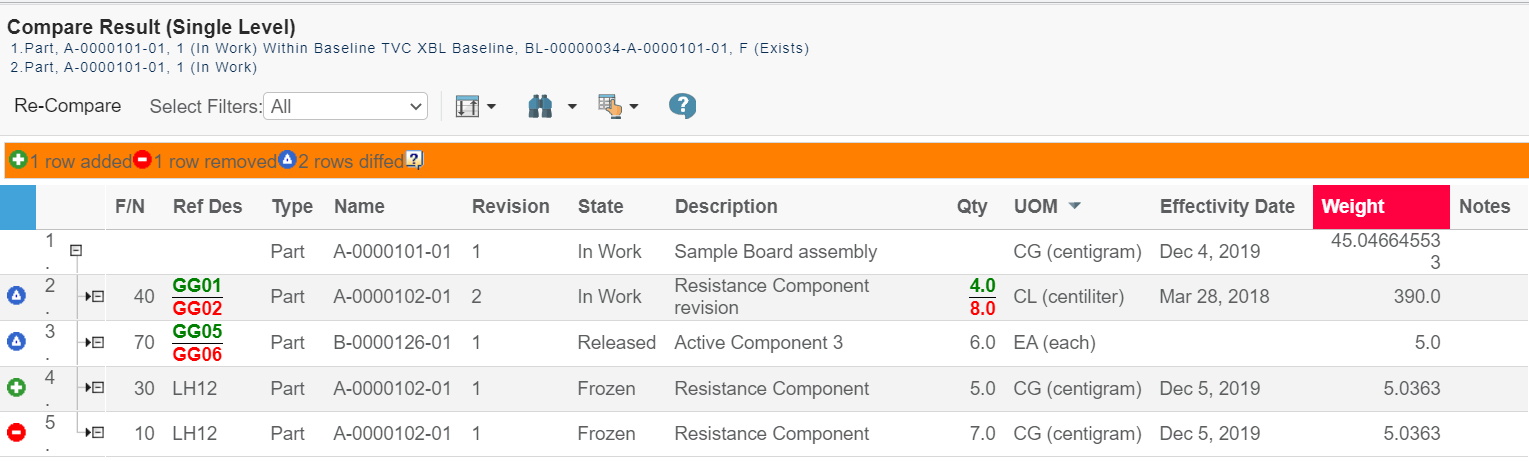The image size is (1529, 461).
Task: Click the Revision column header
Action: (x=510, y=207)
